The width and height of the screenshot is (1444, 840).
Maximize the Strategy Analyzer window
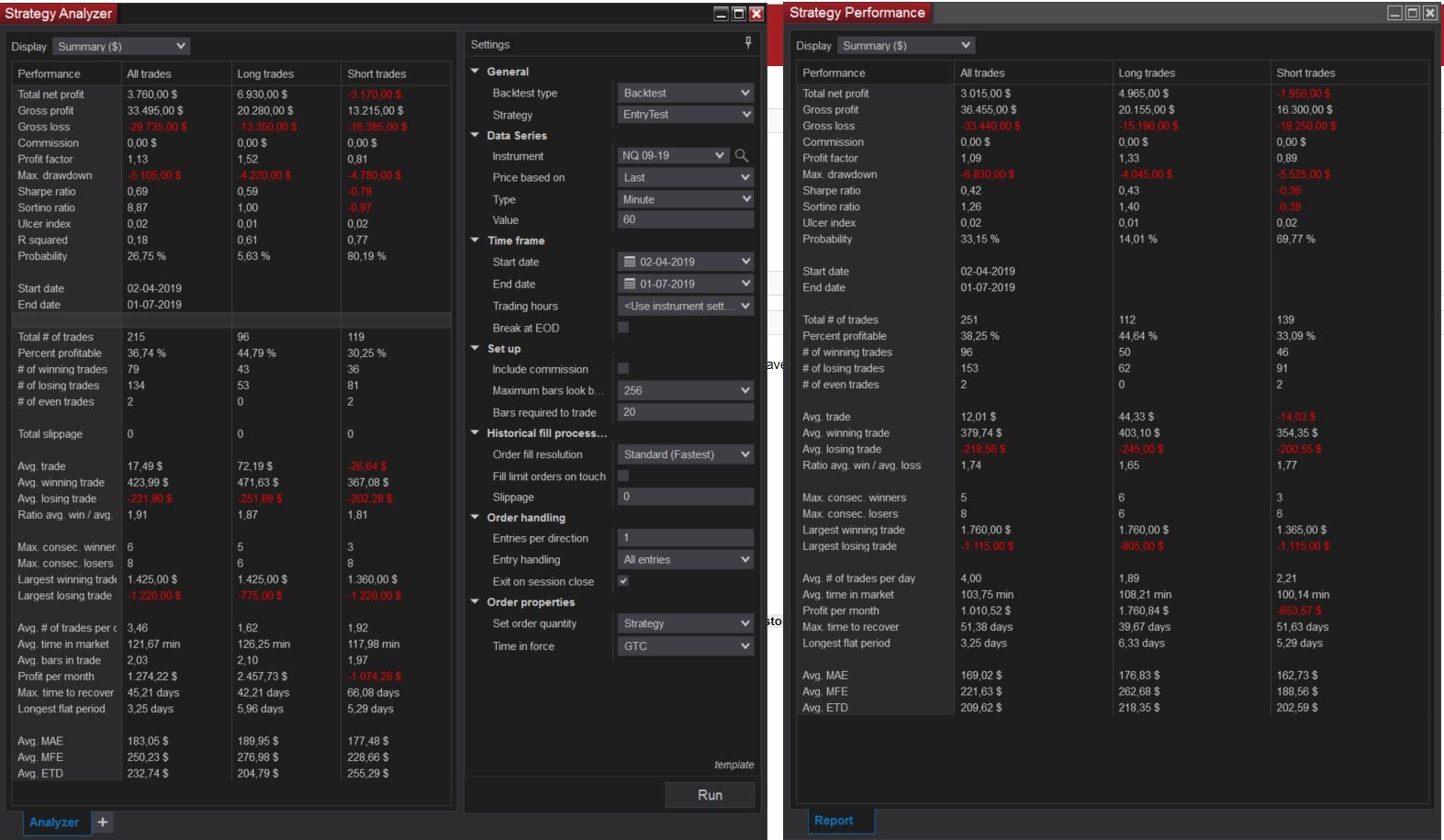(x=739, y=14)
